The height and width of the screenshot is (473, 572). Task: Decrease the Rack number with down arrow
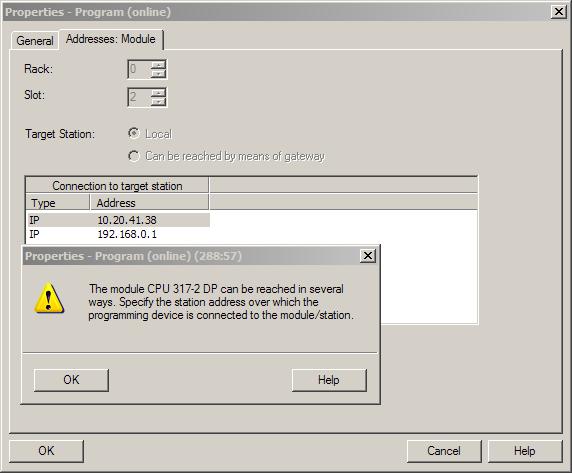click(158, 74)
